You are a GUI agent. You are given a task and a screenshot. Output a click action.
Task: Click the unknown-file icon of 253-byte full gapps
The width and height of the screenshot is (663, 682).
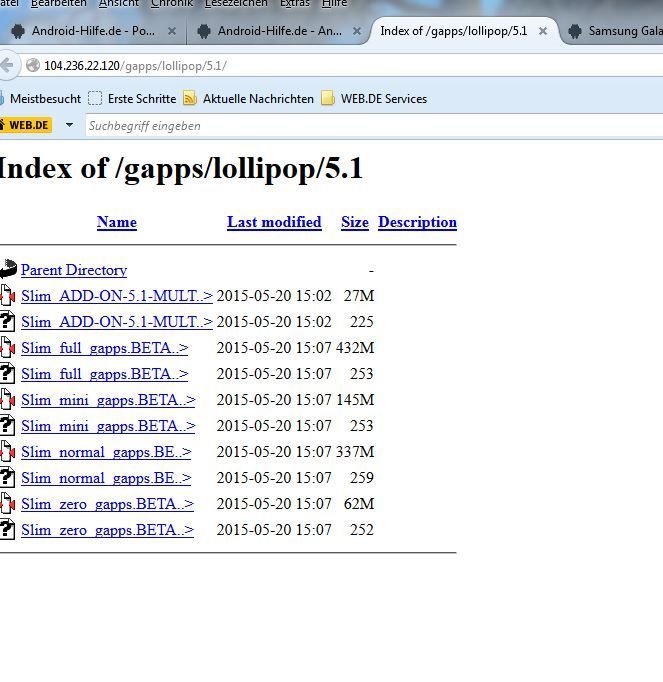7,373
